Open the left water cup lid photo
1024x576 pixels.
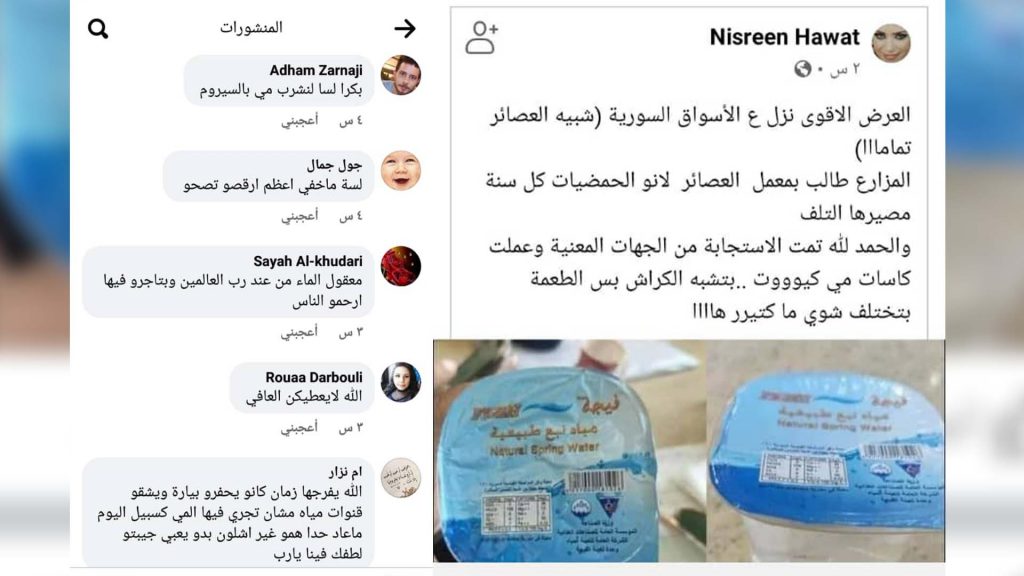pos(570,451)
